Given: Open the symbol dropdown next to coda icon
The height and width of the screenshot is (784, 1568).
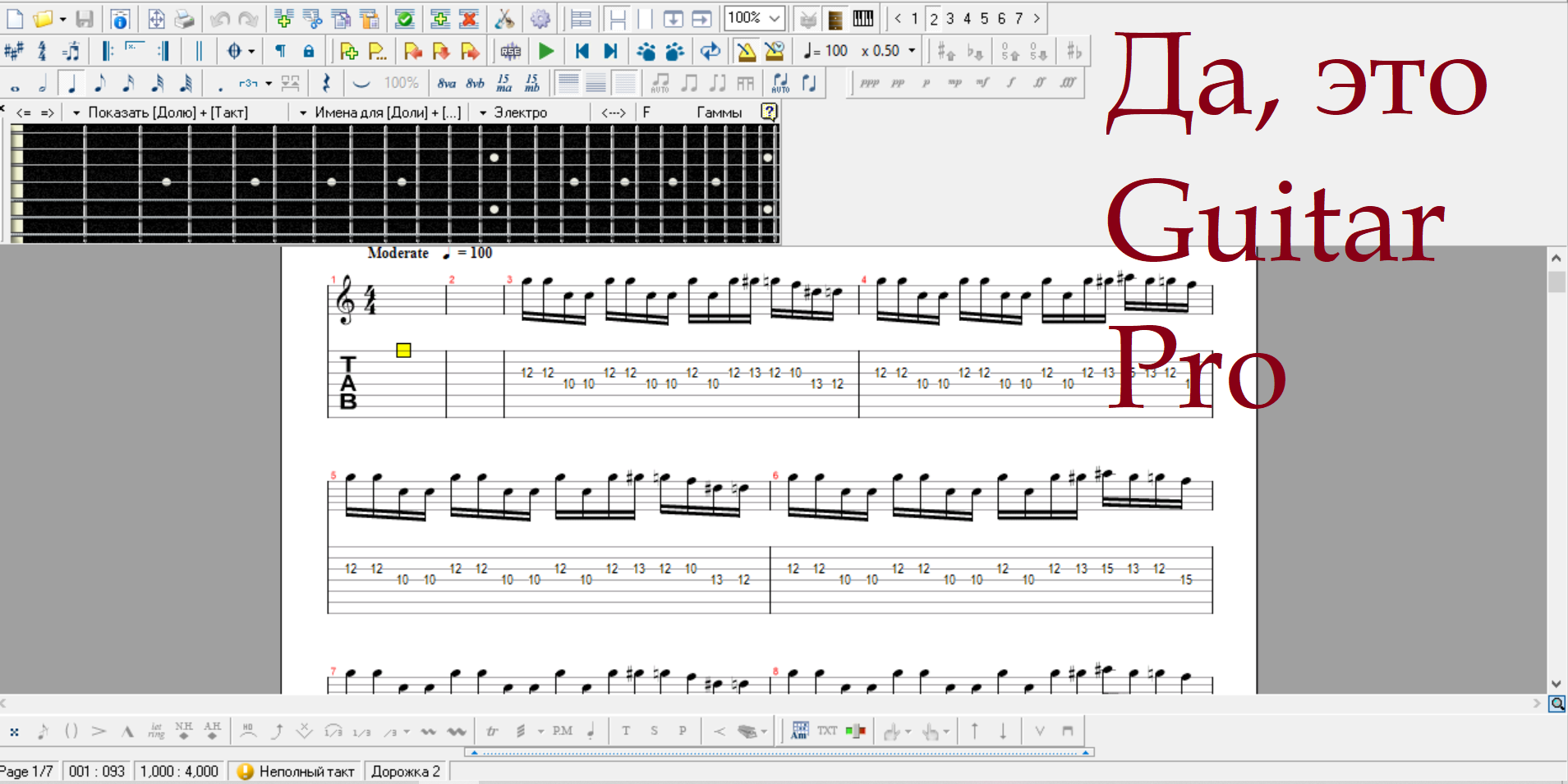Looking at the screenshot, I should click(x=251, y=51).
